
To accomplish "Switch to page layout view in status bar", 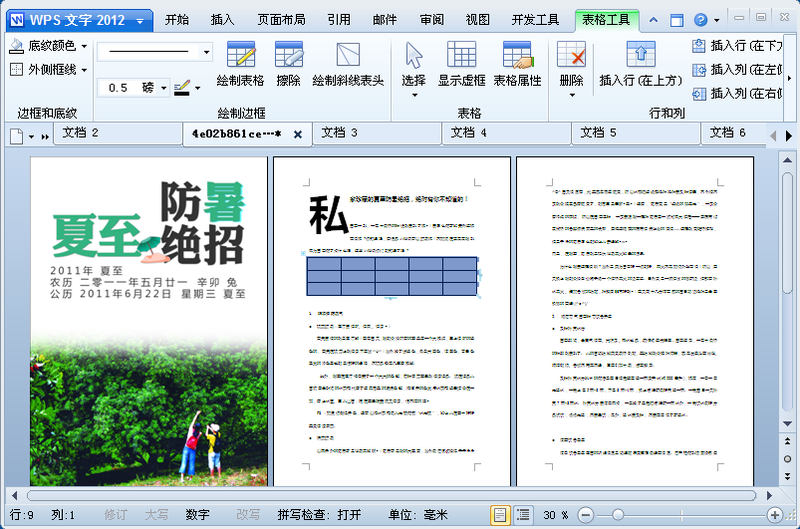I will (499, 514).
